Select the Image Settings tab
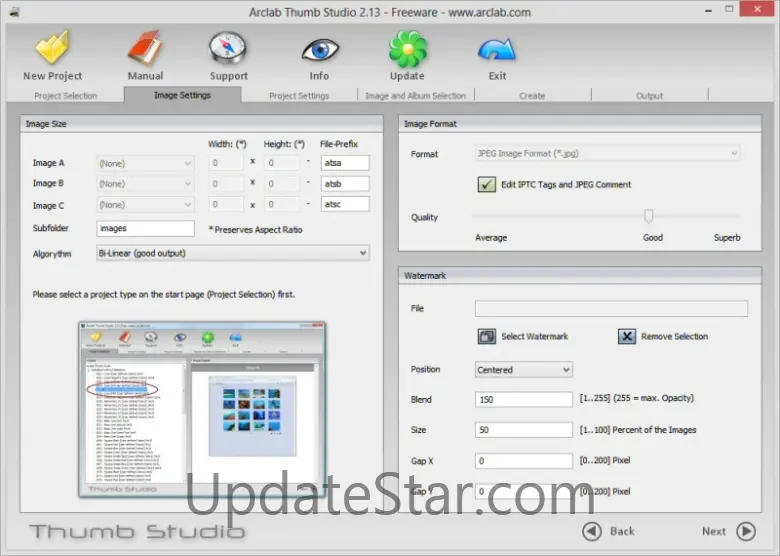The image size is (780, 556). click(183, 95)
